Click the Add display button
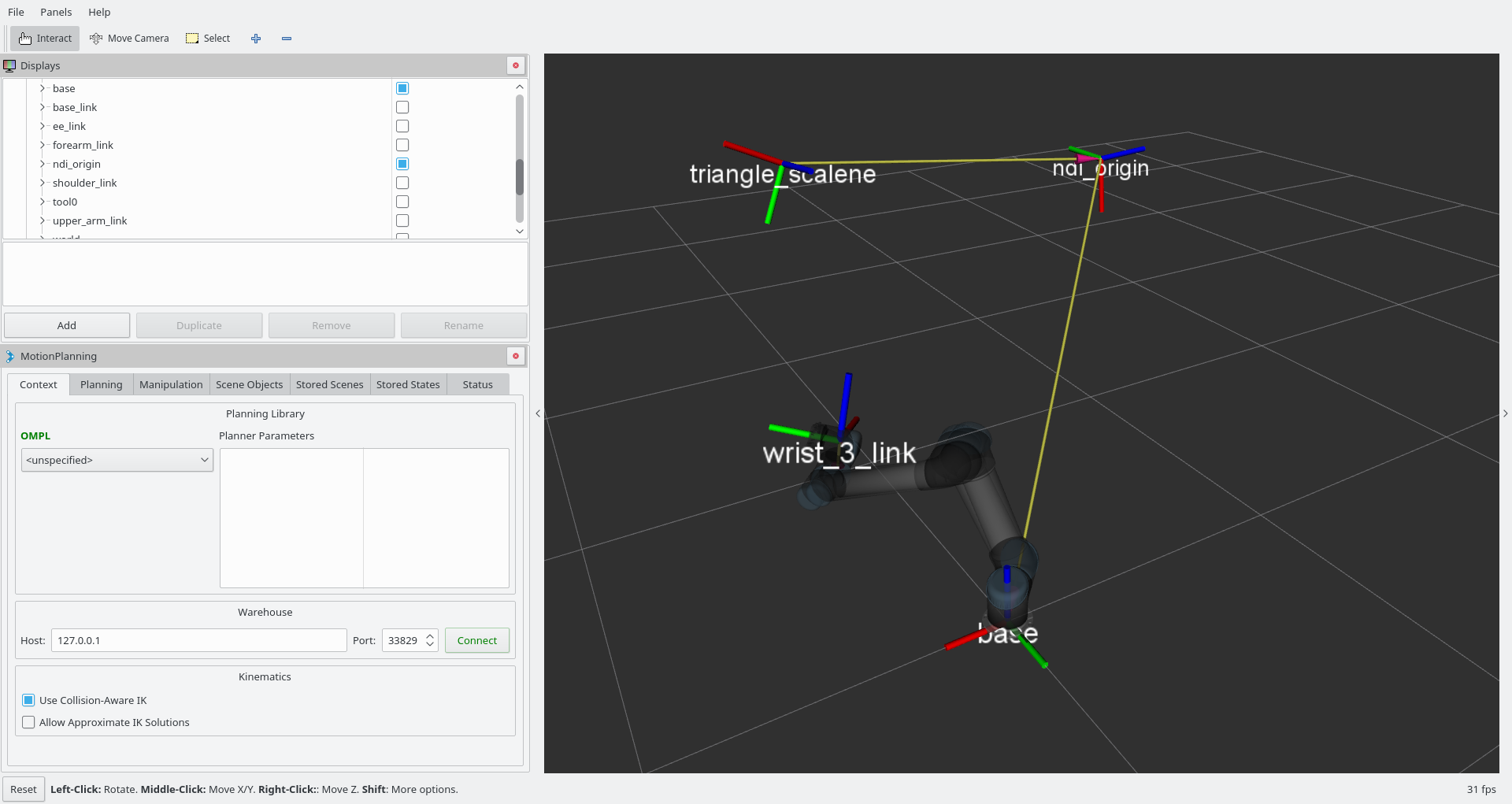Viewport: 1512px width, 804px height. pyautogui.click(x=67, y=325)
